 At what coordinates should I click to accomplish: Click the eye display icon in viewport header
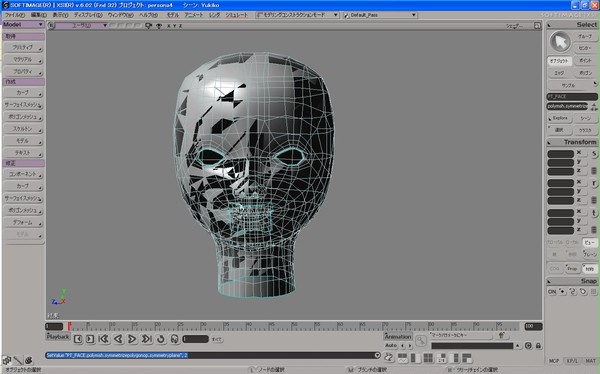pyautogui.click(x=158, y=26)
